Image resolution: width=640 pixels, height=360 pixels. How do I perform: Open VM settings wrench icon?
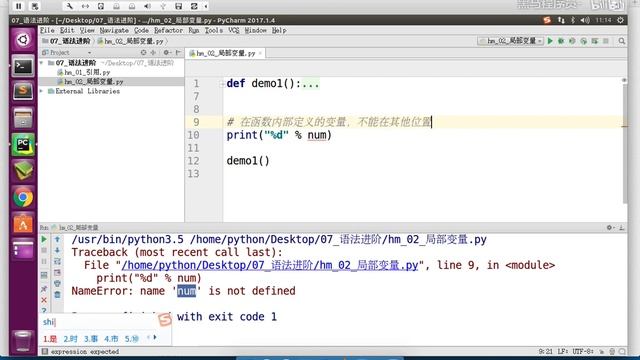(69, 6)
